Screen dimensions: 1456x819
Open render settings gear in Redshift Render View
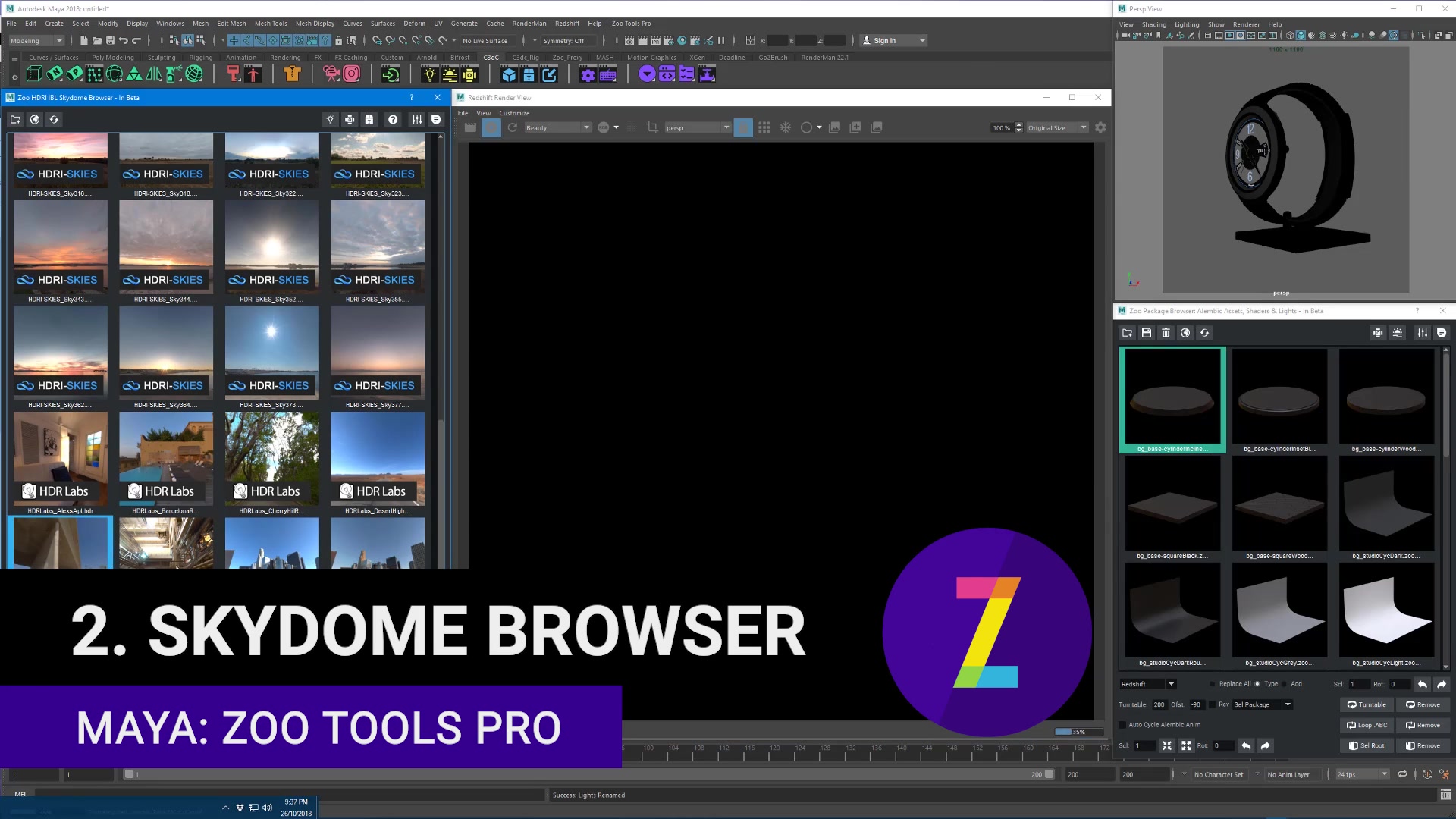1100,127
